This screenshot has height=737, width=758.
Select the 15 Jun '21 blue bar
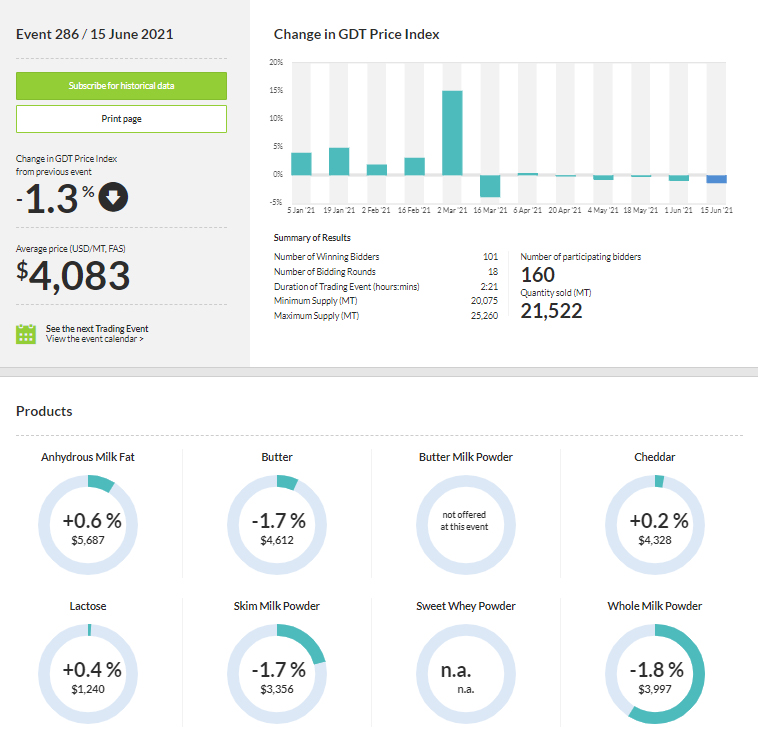point(716,179)
